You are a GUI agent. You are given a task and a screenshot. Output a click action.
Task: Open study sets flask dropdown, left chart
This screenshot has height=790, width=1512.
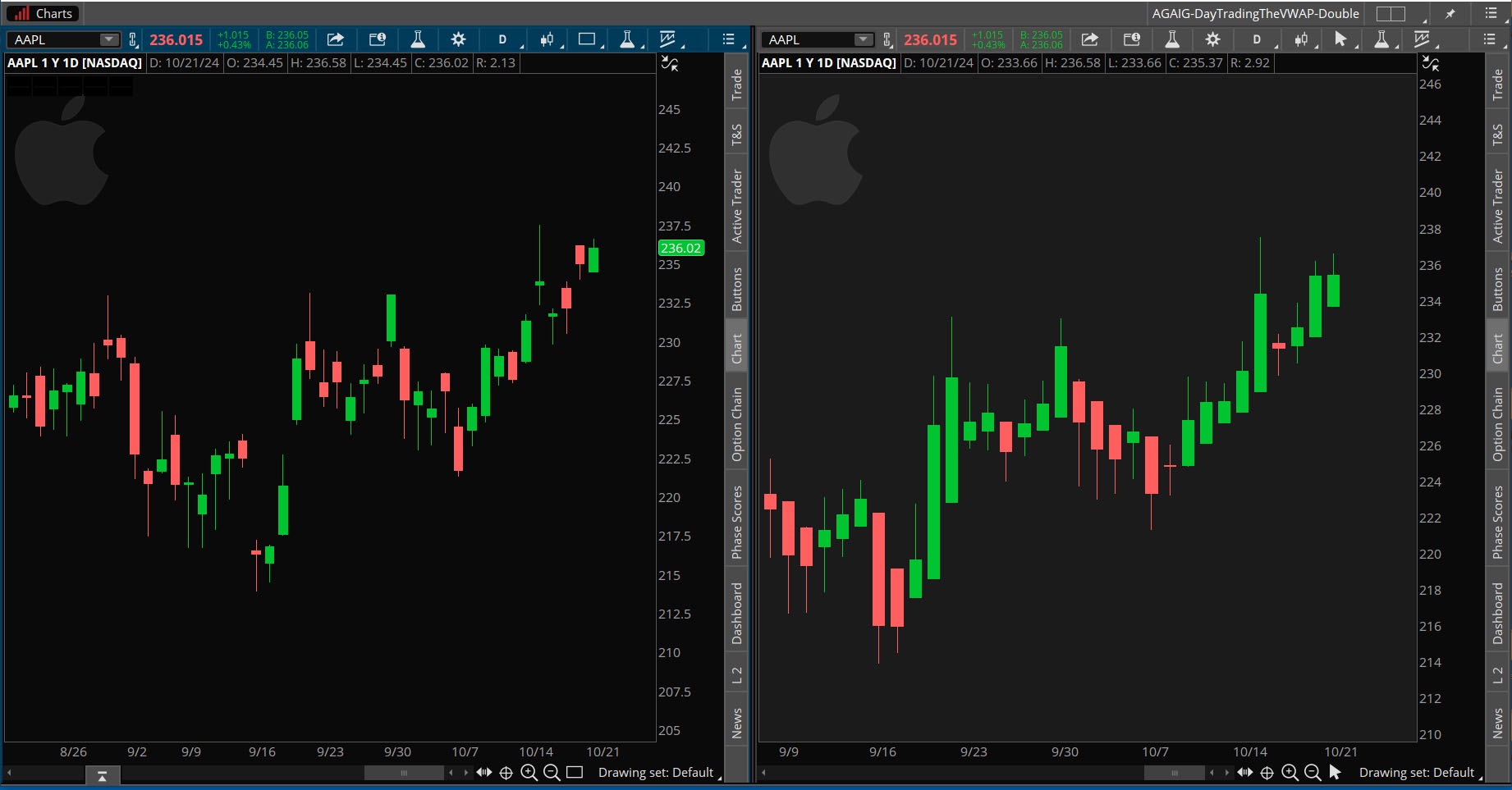tap(627, 39)
